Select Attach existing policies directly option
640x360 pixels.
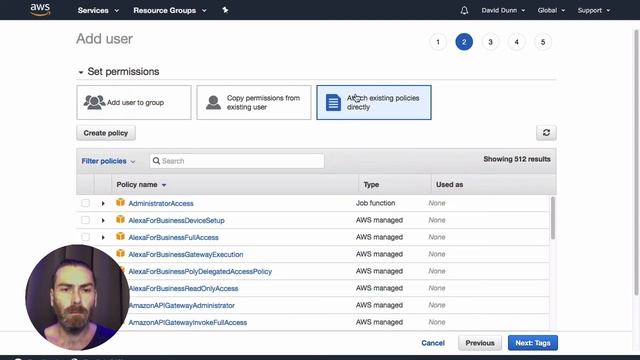click(x=374, y=102)
